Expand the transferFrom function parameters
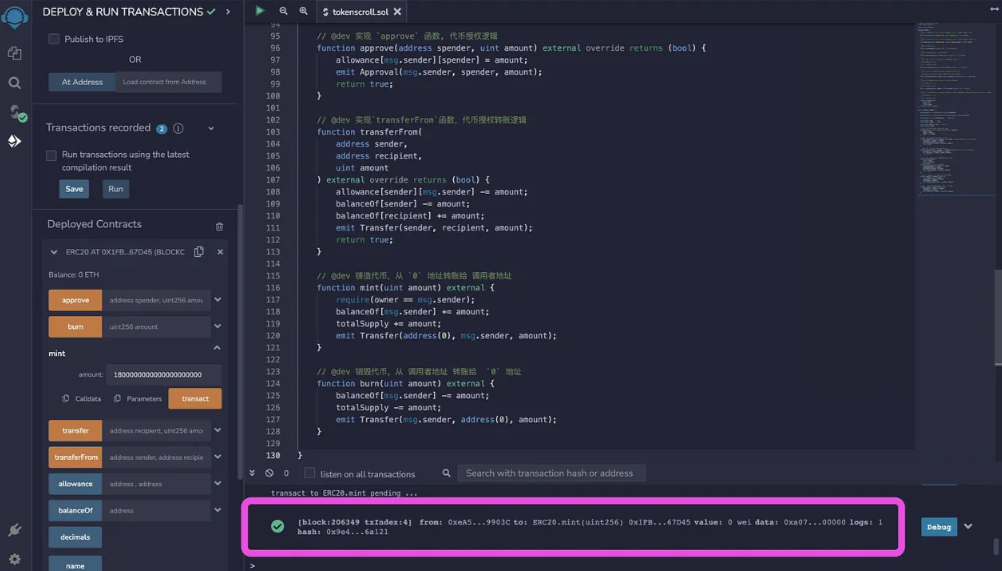This screenshot has width=1002, height=571. click(218, 457)
